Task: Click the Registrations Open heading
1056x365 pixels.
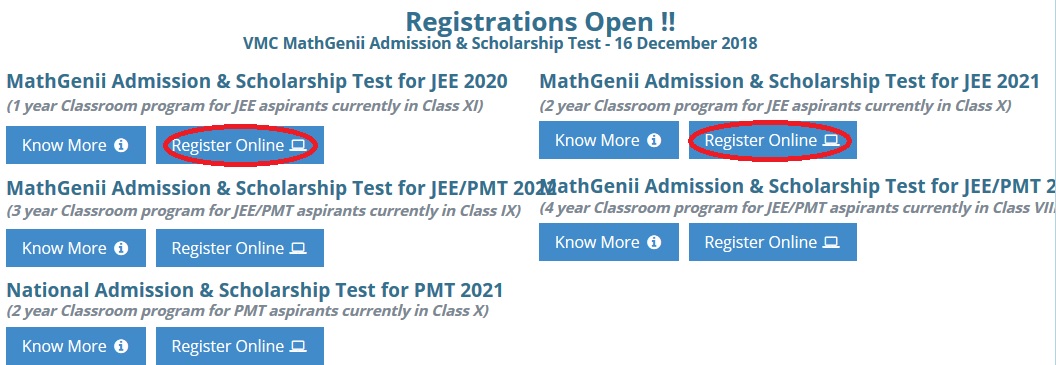Action: (540, 22)
